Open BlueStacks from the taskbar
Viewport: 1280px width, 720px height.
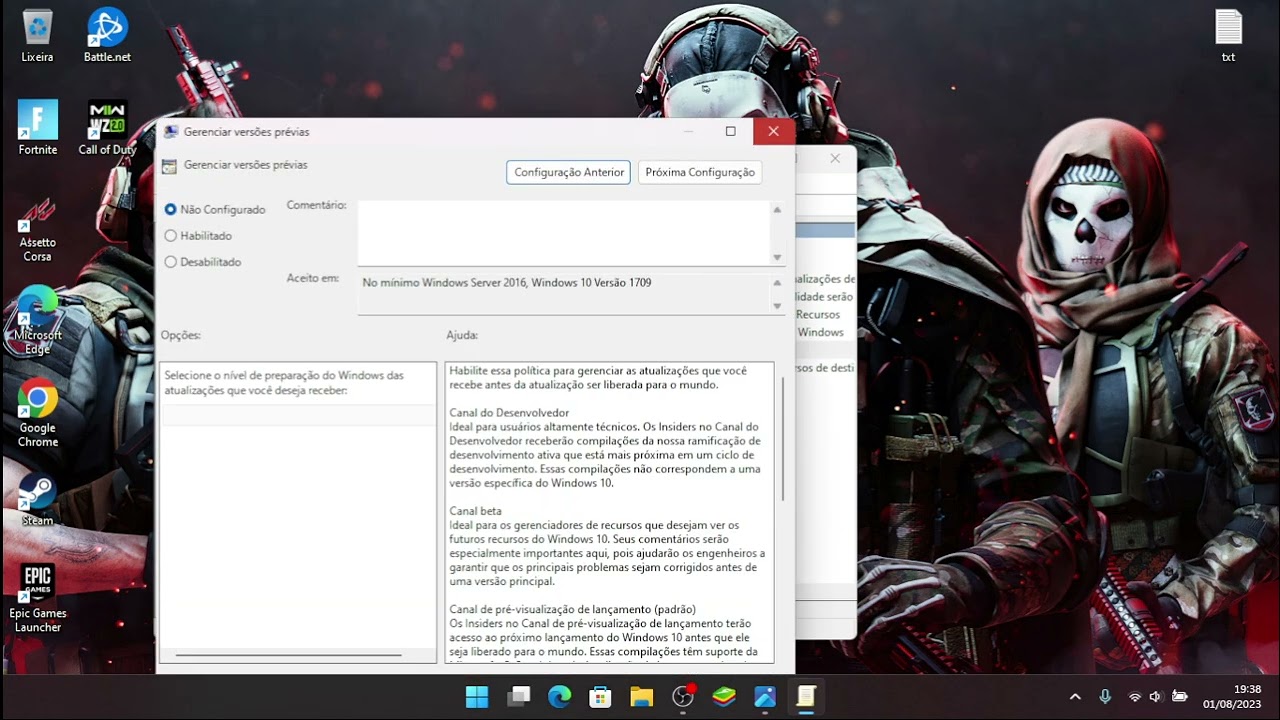[x=724, y=697]
